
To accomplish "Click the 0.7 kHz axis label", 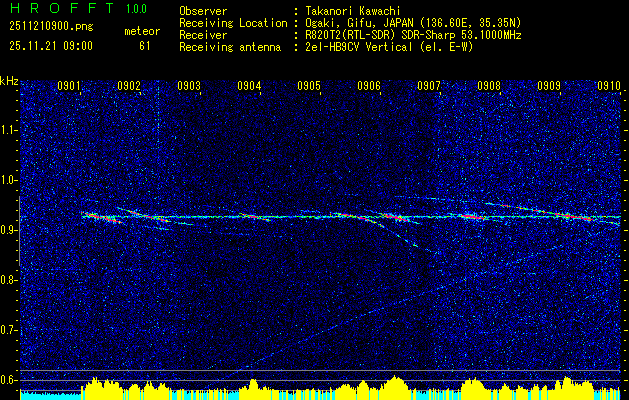I will [9, 330].
